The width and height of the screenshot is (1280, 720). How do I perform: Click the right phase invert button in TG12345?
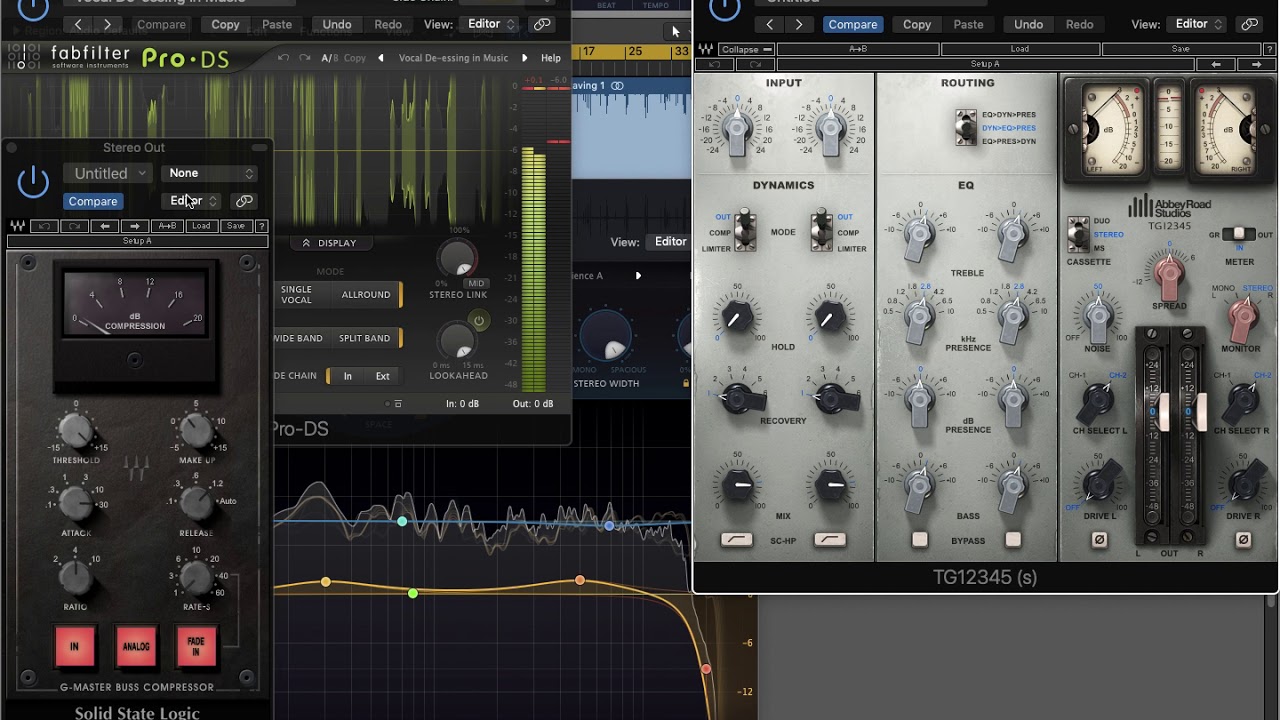[x=1243, y=539]
